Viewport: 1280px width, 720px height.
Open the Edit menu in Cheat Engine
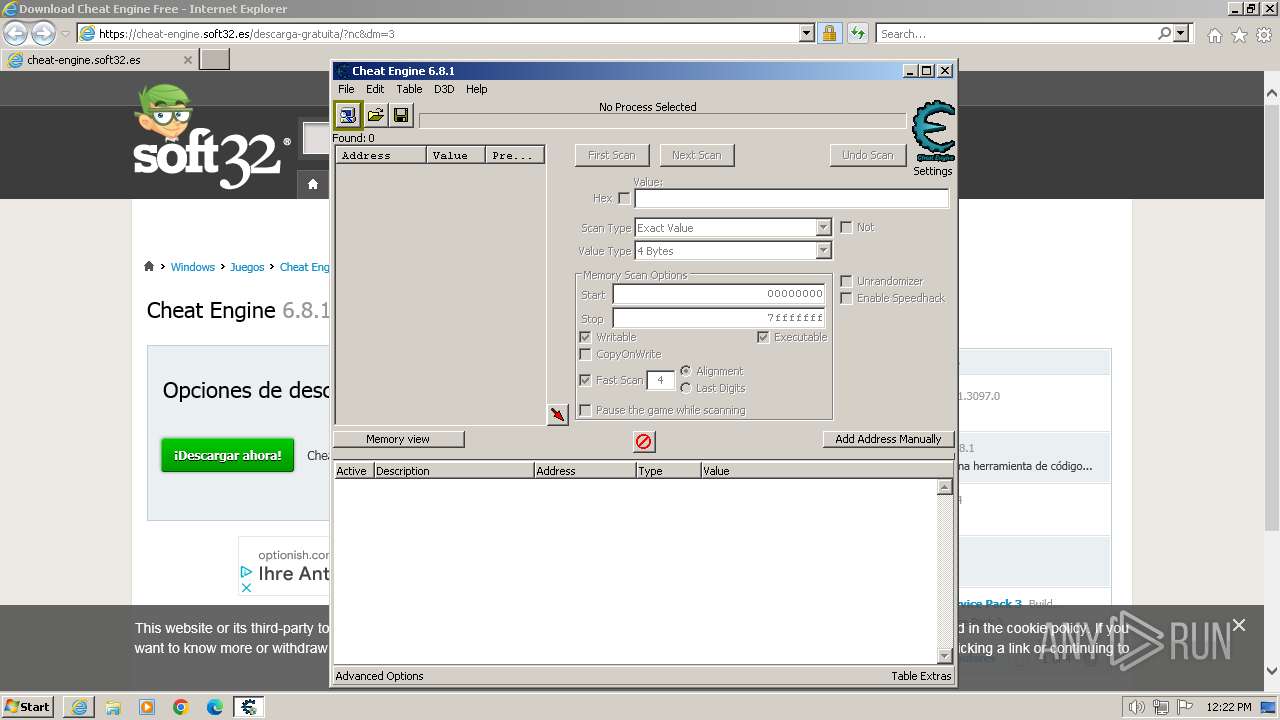[375, 89]
